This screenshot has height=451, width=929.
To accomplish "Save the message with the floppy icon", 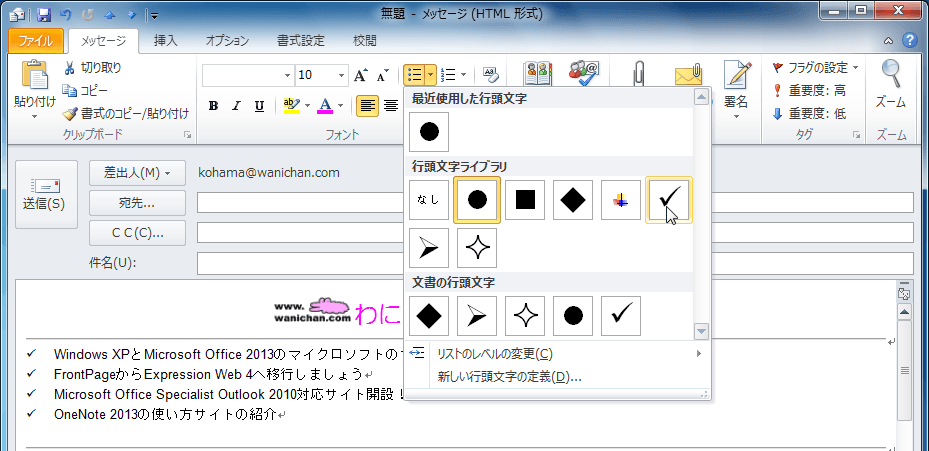I will click(44, 14).
